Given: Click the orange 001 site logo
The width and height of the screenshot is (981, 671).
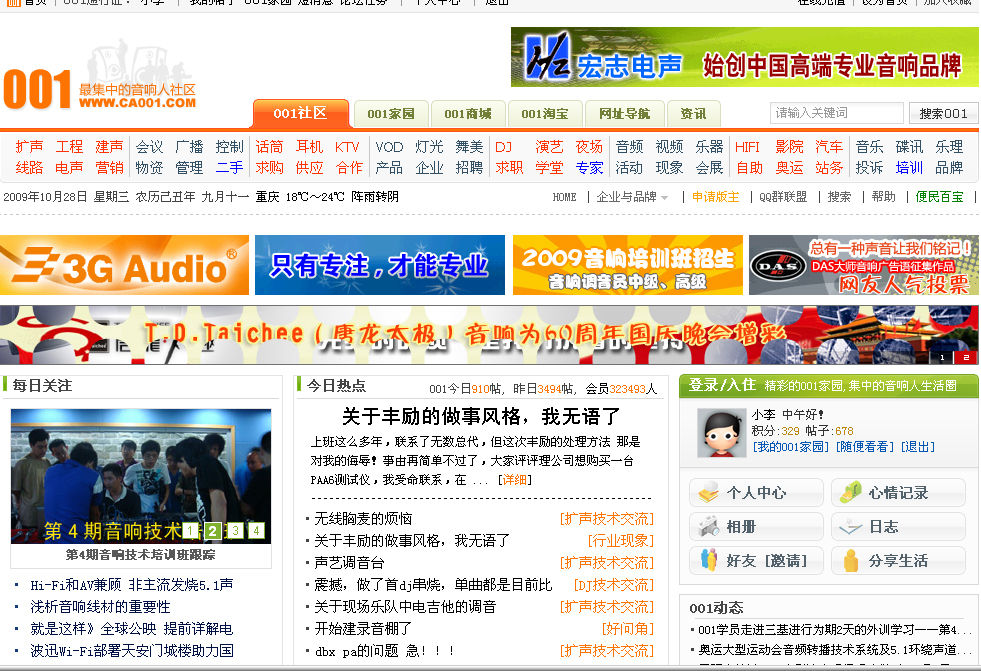Looking at the screenshot, I should (x=38, y=89).
